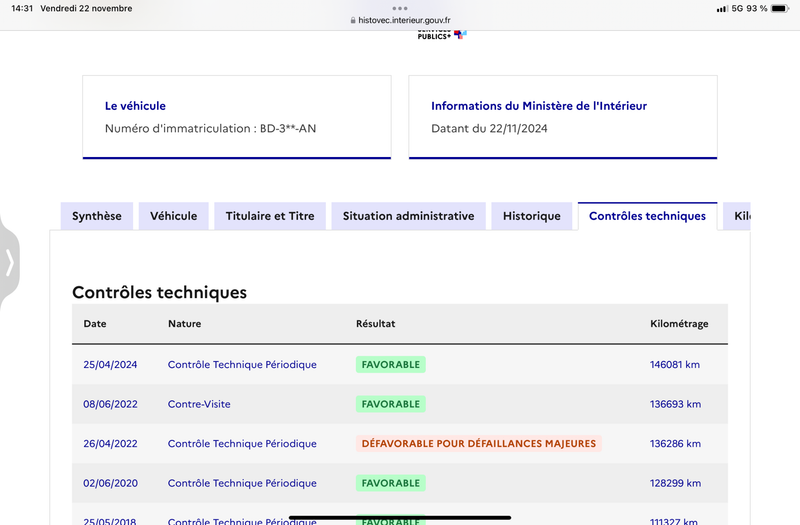Tap the lock icon beside the URL
800x525 pixels.
tap(353, 20)
